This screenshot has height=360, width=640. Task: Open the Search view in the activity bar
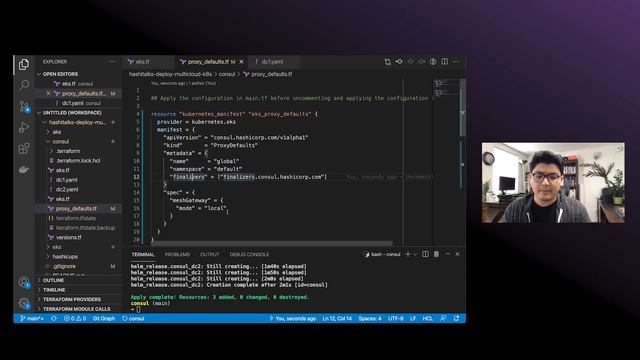(x=24, y=85)
